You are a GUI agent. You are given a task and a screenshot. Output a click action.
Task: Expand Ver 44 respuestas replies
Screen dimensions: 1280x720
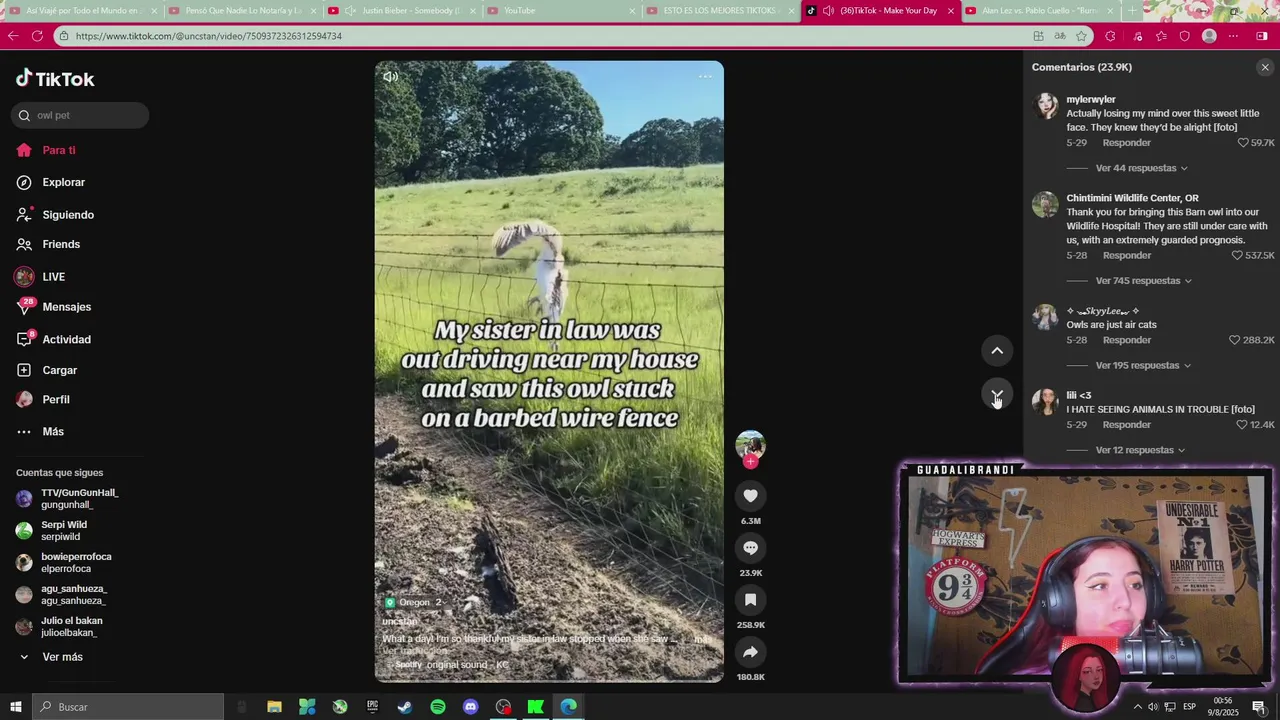[x=1141, y=168]
